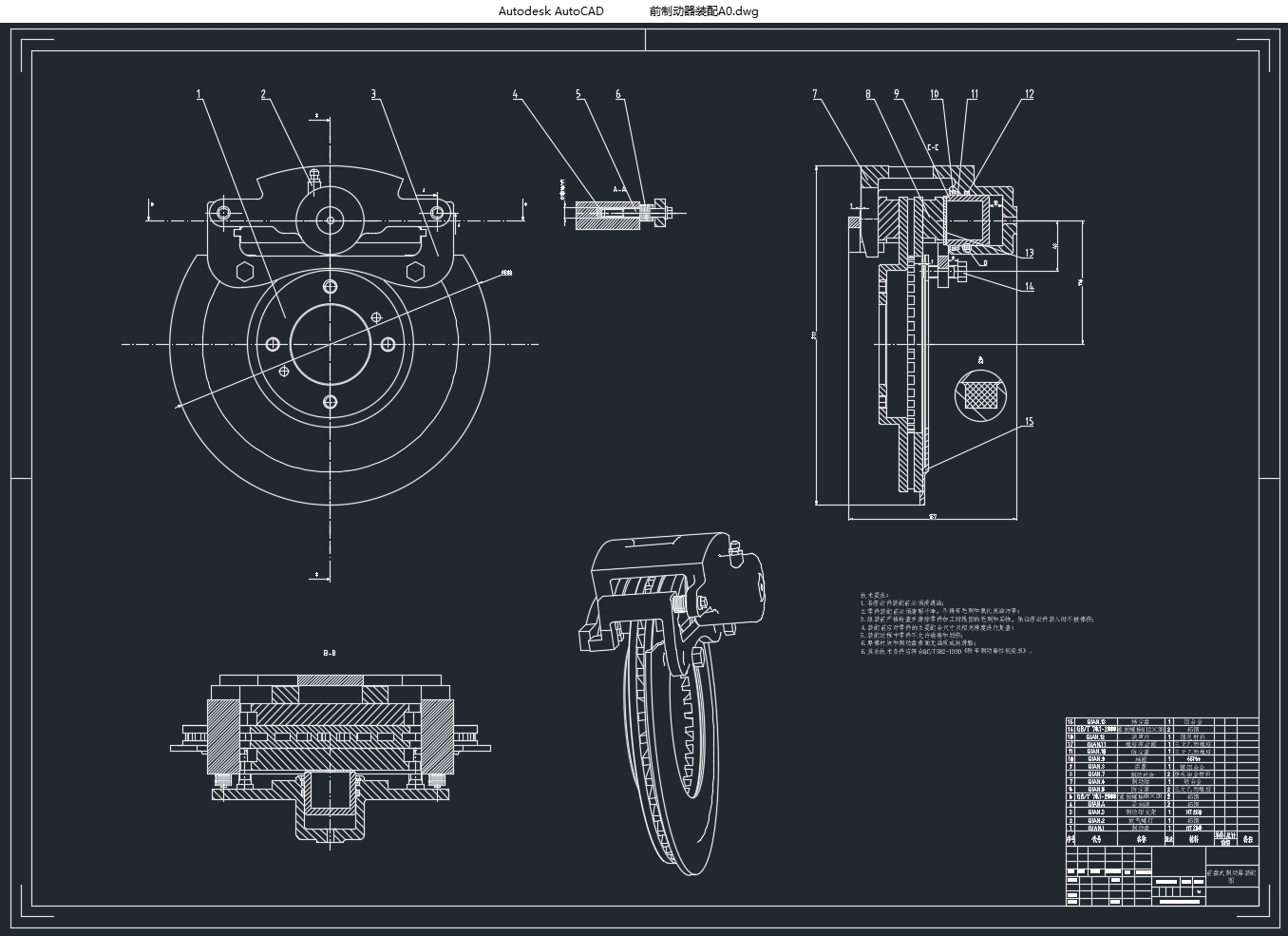Click the 65Mn material cell
Image resolution: width=1288 pixels, height=936 pixels.
click(1194, 759)
